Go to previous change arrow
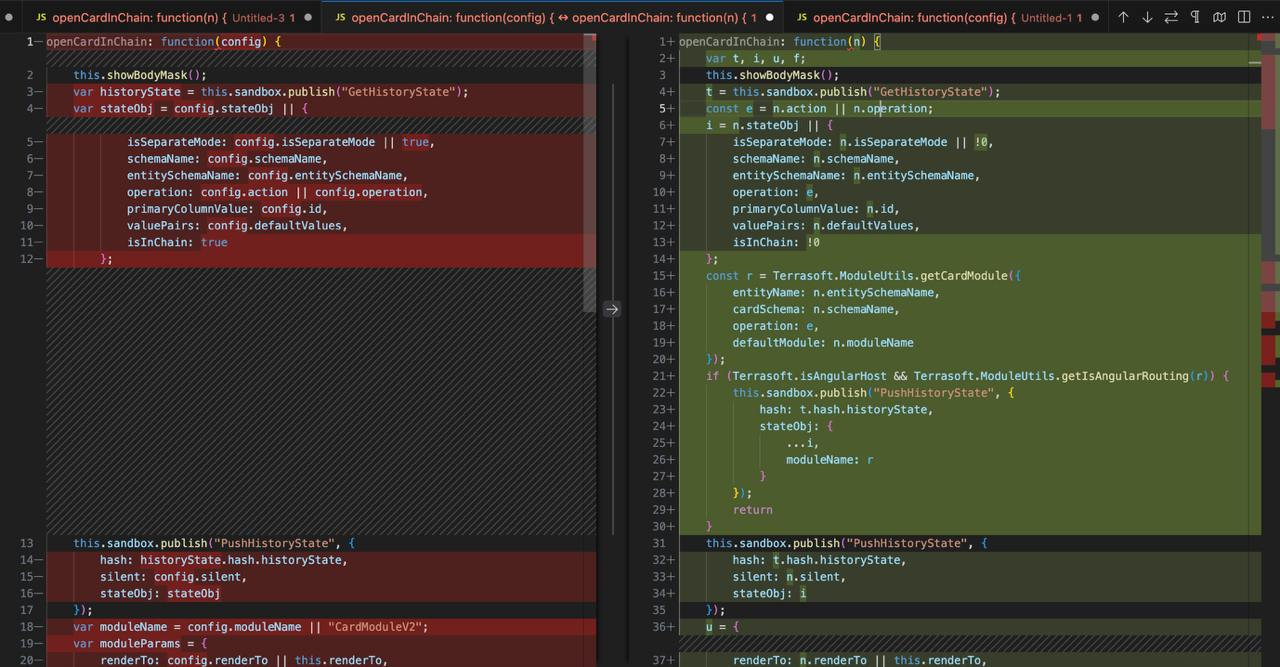Screen dimensions: 1280x667 coord(1123,17)
